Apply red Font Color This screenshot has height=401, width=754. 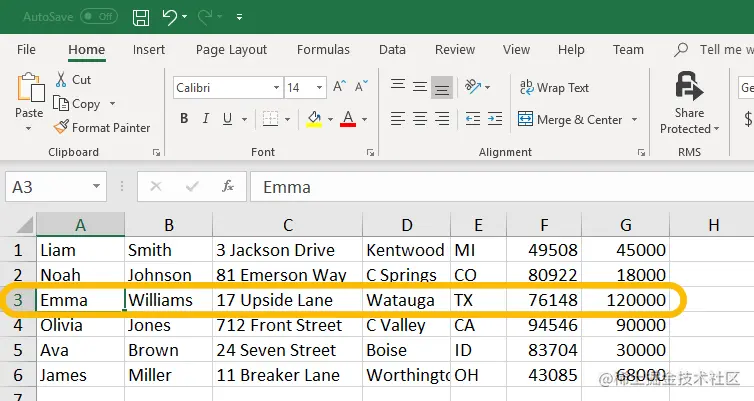(x=348, y=118)
